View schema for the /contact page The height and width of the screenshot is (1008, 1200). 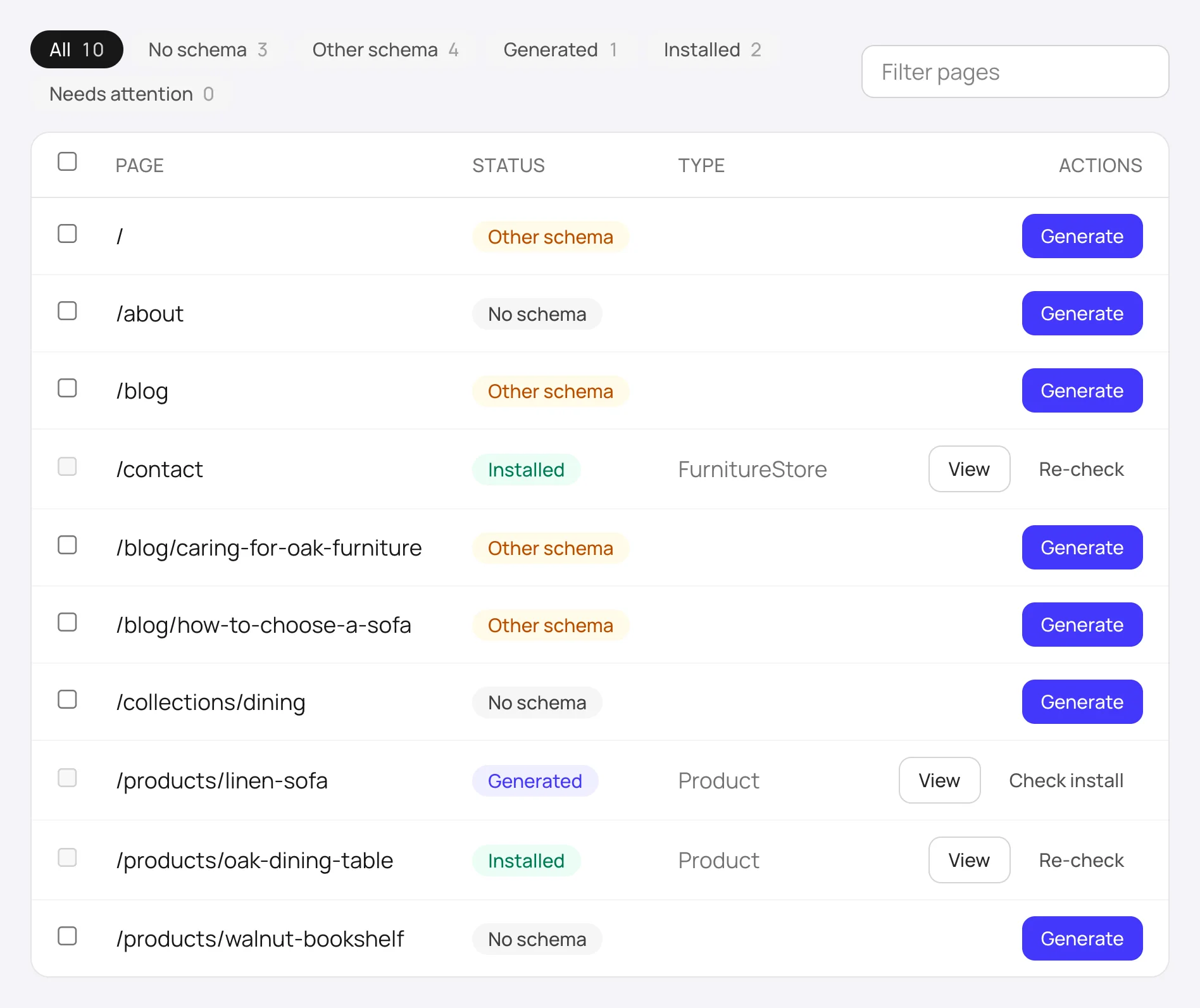click(x=969, y=469)
